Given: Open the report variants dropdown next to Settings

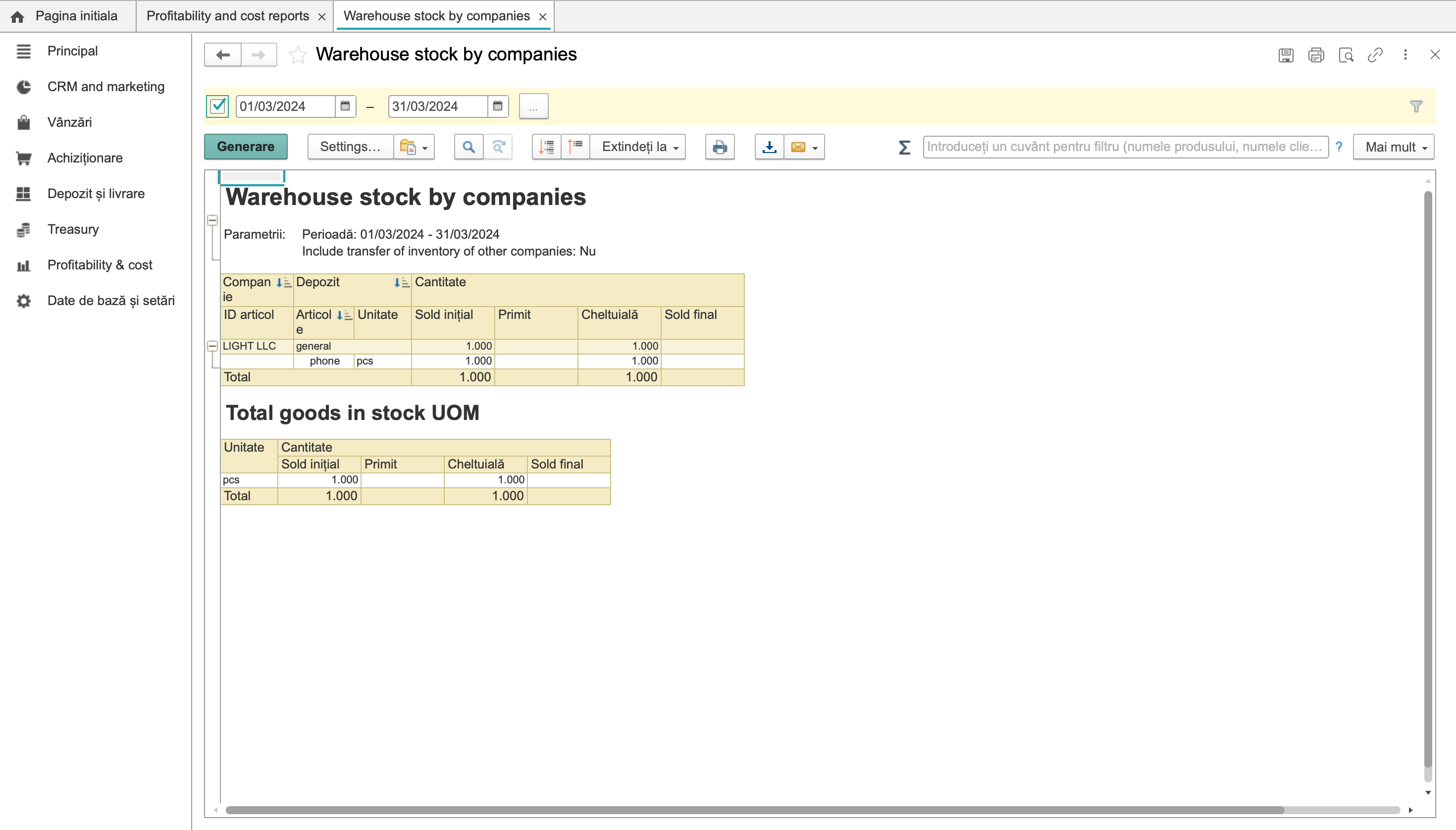Looking at the screenshot, I should coord(415,147).
